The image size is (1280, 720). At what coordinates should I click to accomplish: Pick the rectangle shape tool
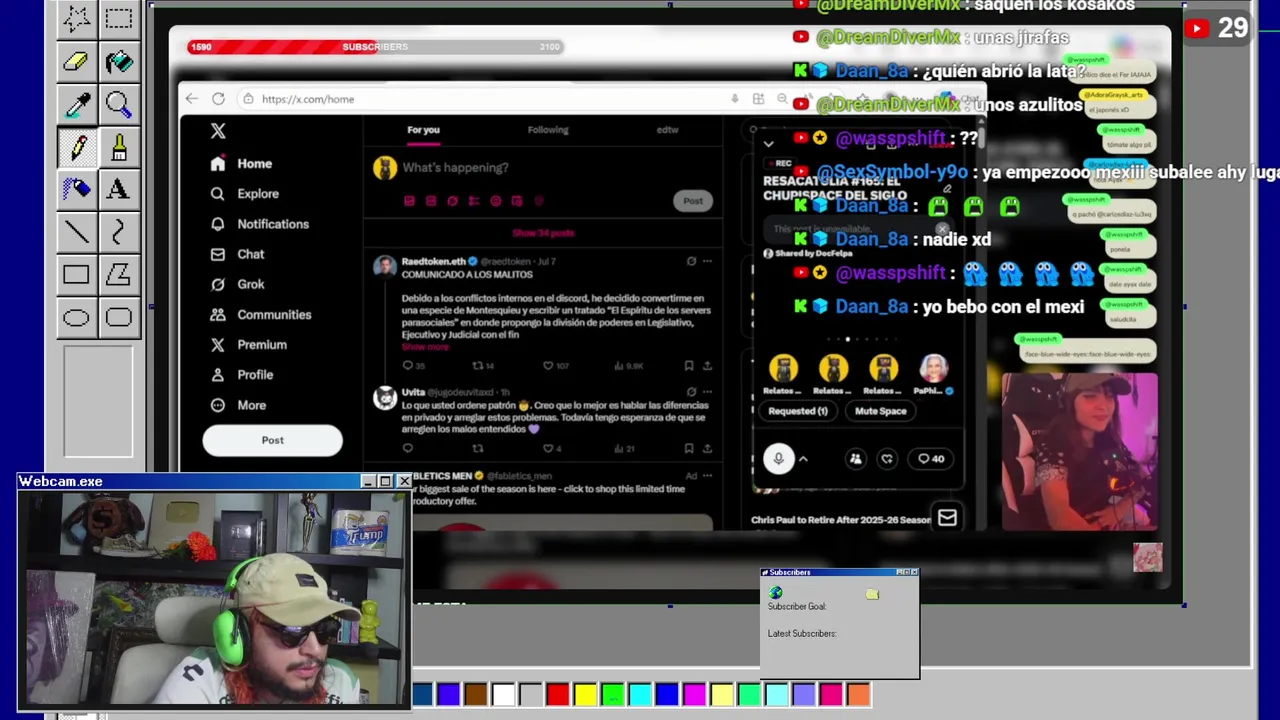tap(77, 275)
